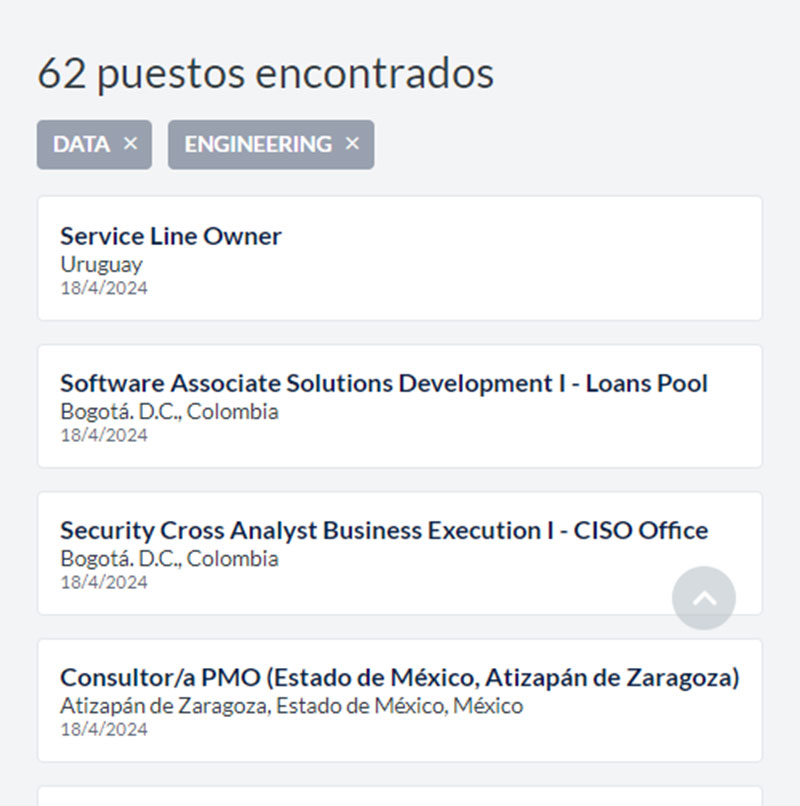Image resolution: width=800 pixels, height=806 pixels.
Task: Click the 62 puestos encontrados heading
Action: 266,72
